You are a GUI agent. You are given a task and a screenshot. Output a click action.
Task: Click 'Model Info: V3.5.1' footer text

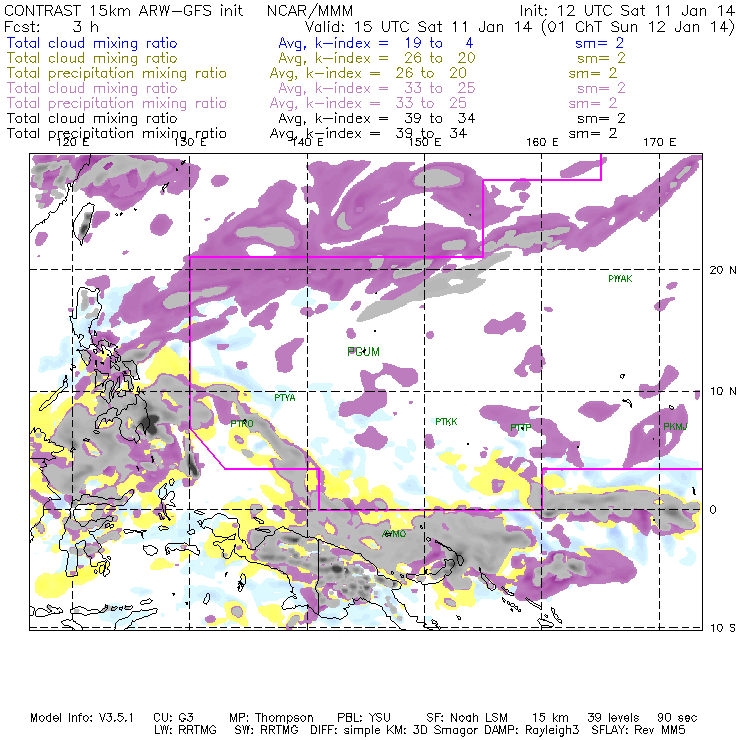click(82, 718)
